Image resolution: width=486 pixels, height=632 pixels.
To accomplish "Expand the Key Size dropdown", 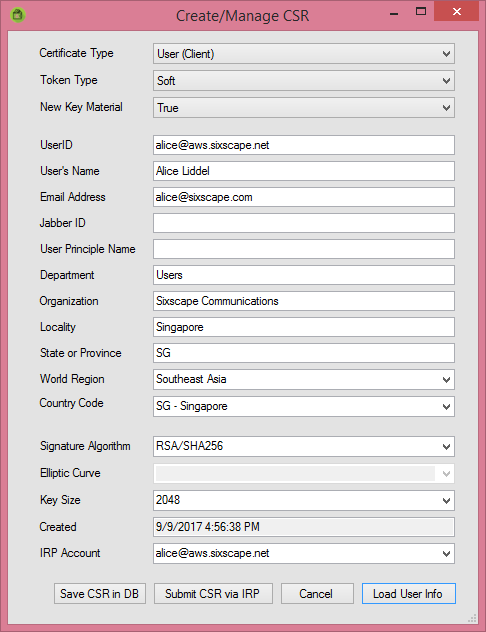I will (304, 500).
